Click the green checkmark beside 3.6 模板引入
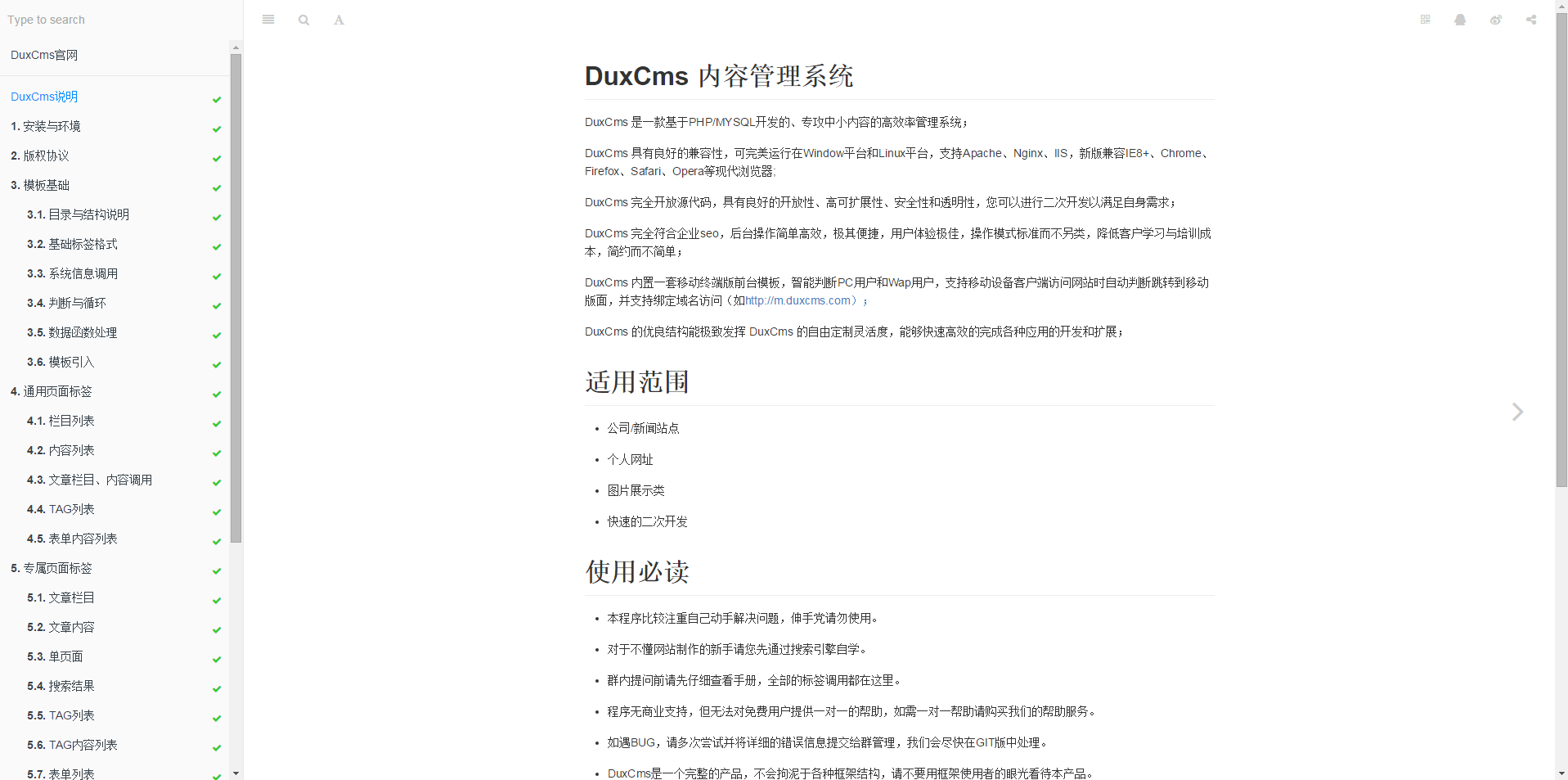1568x780 pixels. click(217, 364)
